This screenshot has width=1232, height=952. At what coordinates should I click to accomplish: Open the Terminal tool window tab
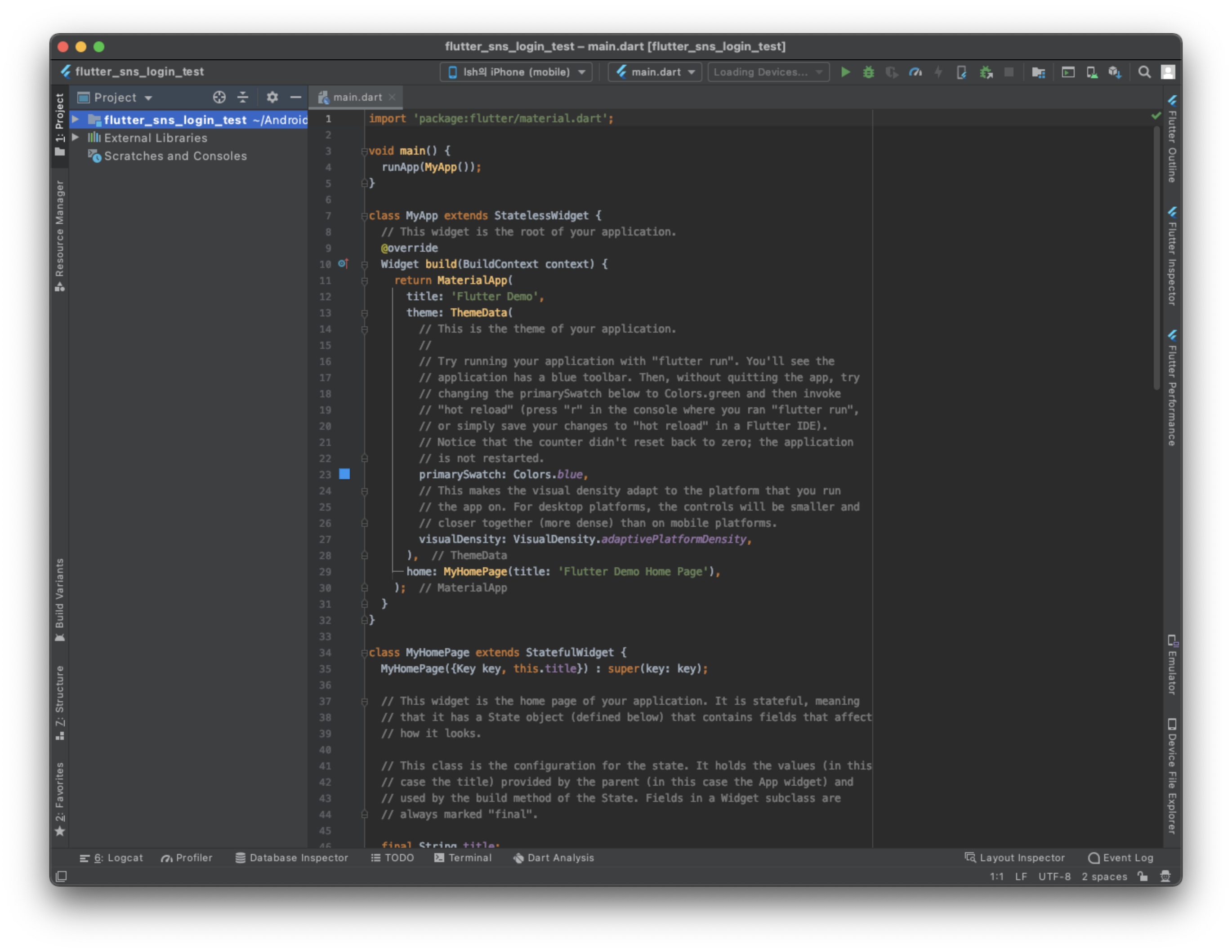tap(463, 858)
